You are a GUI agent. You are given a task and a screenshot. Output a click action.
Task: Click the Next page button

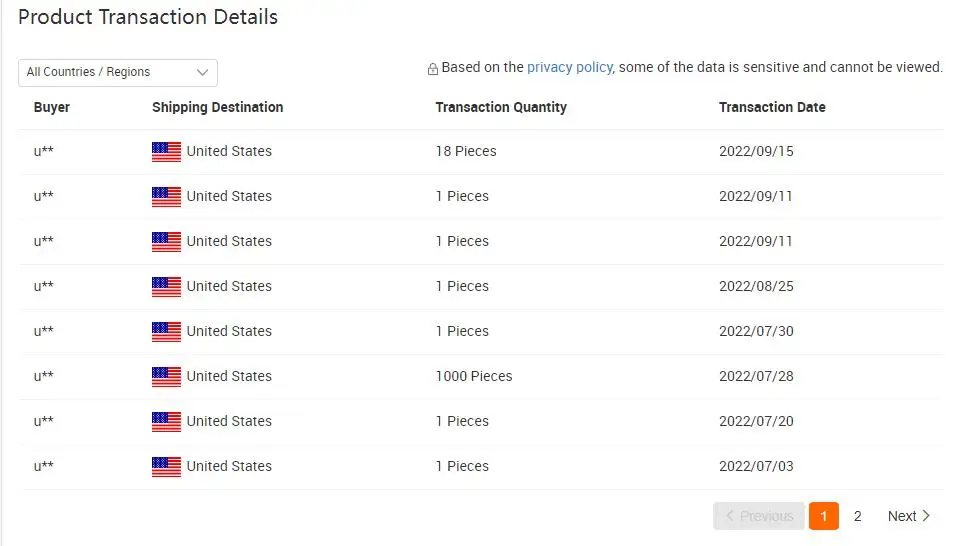[x=908, y=516]
